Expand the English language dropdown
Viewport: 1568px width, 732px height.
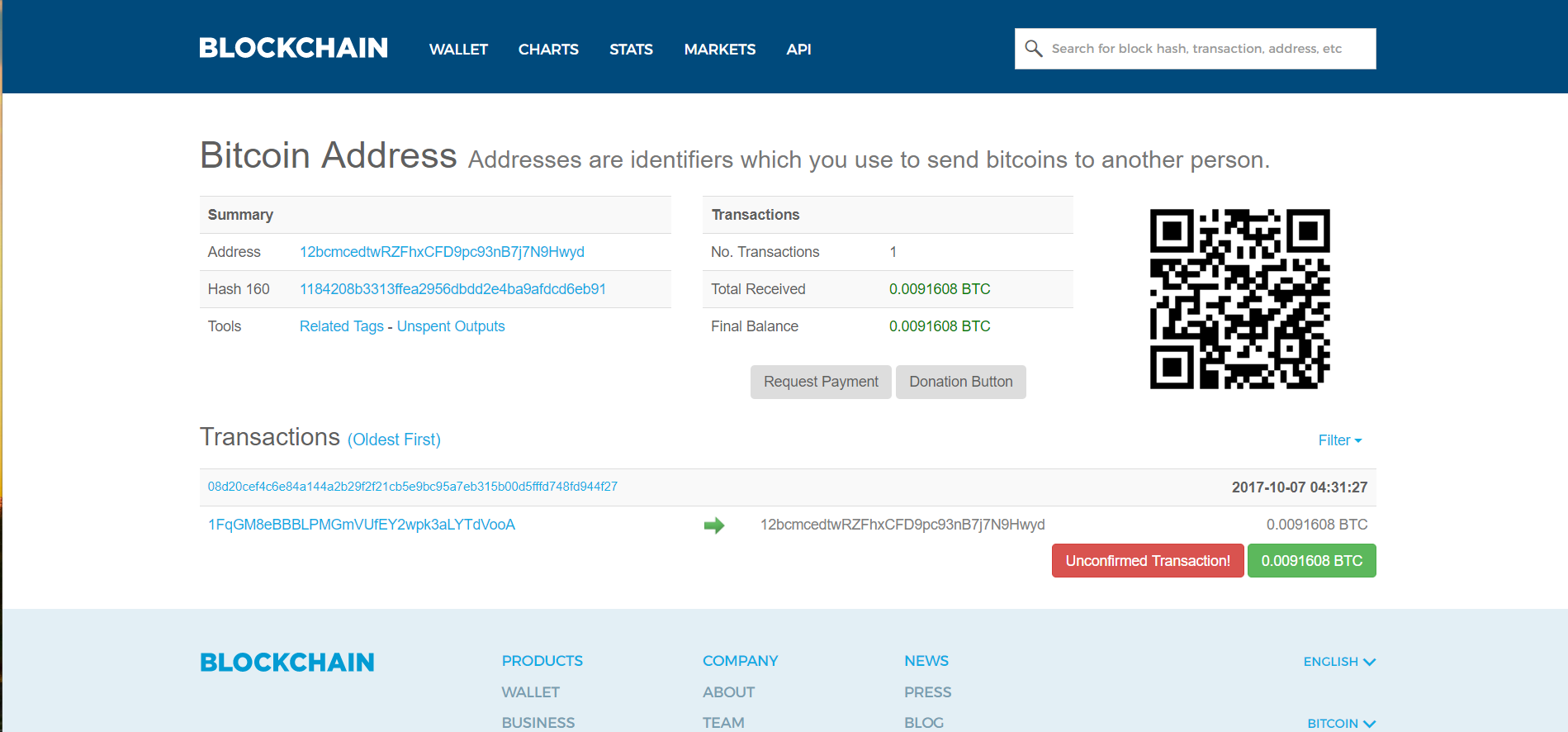tap(1339, 662)
